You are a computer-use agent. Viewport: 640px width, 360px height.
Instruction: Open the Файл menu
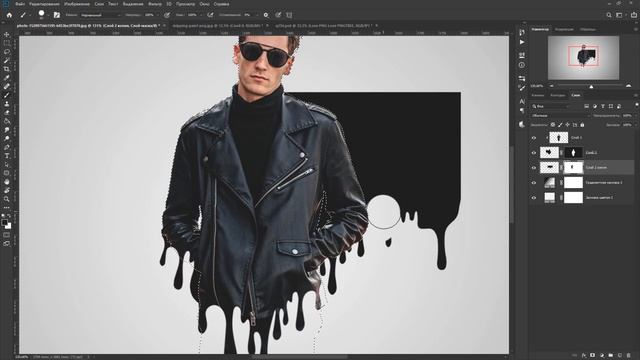point(20,4)
